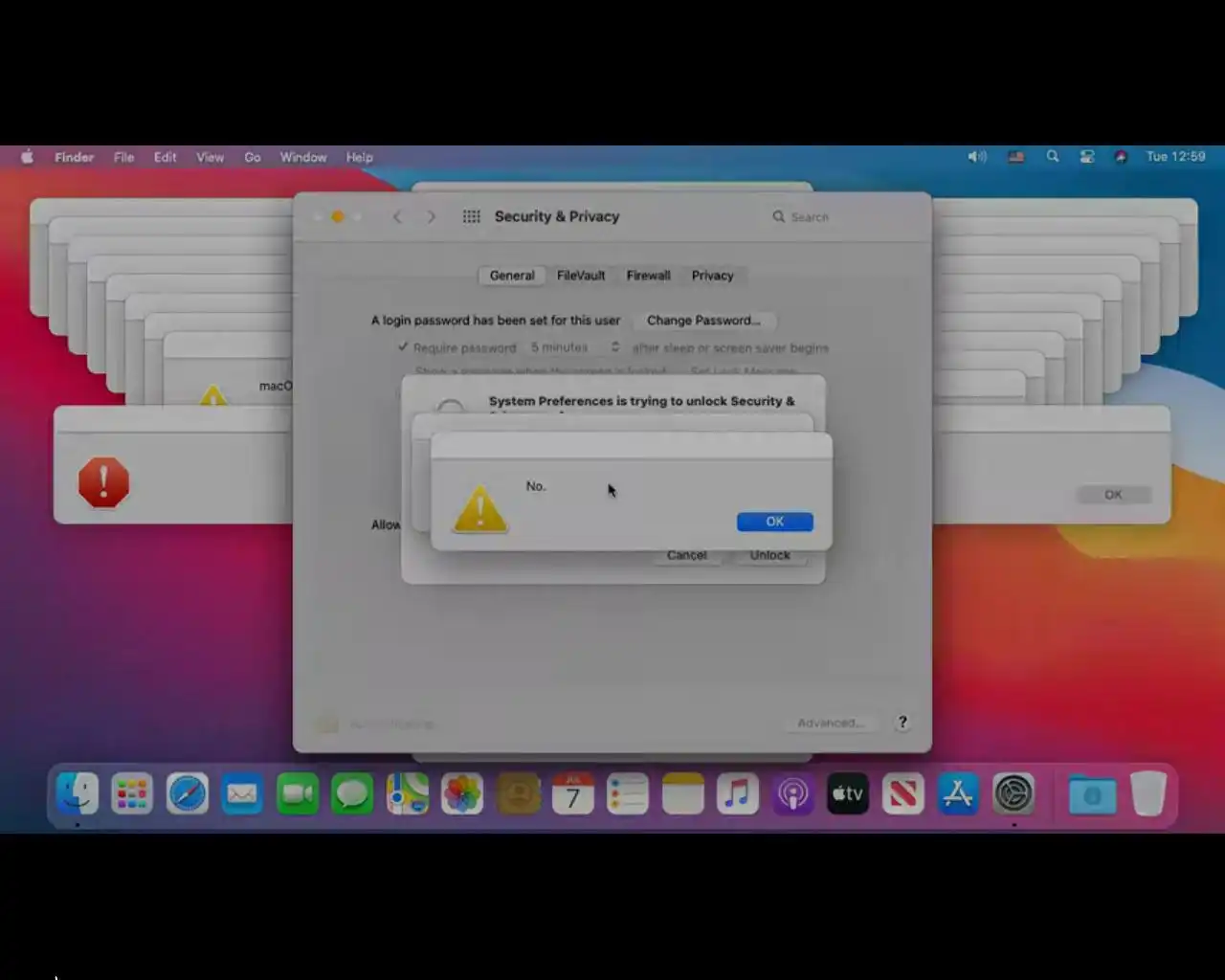Open Photos app in the Dock

coord(462,793)
